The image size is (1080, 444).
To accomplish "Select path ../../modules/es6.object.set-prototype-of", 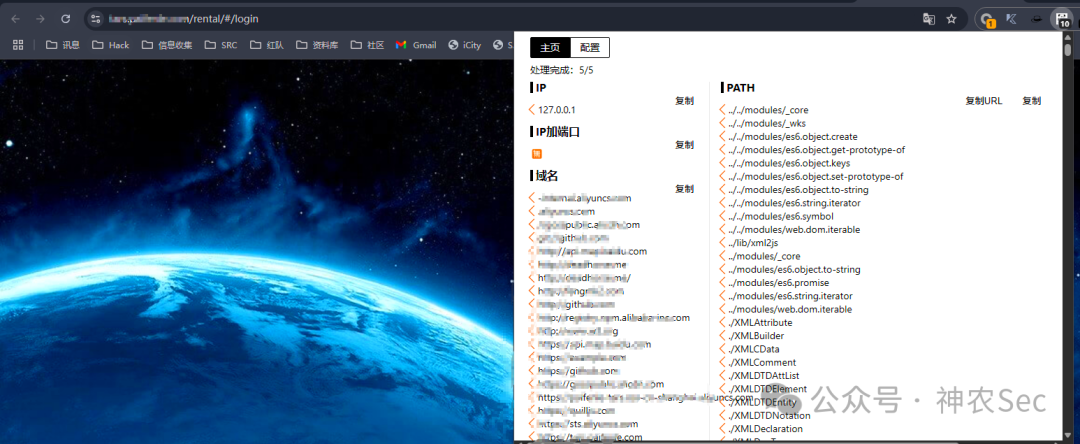I will click(816, 176).
